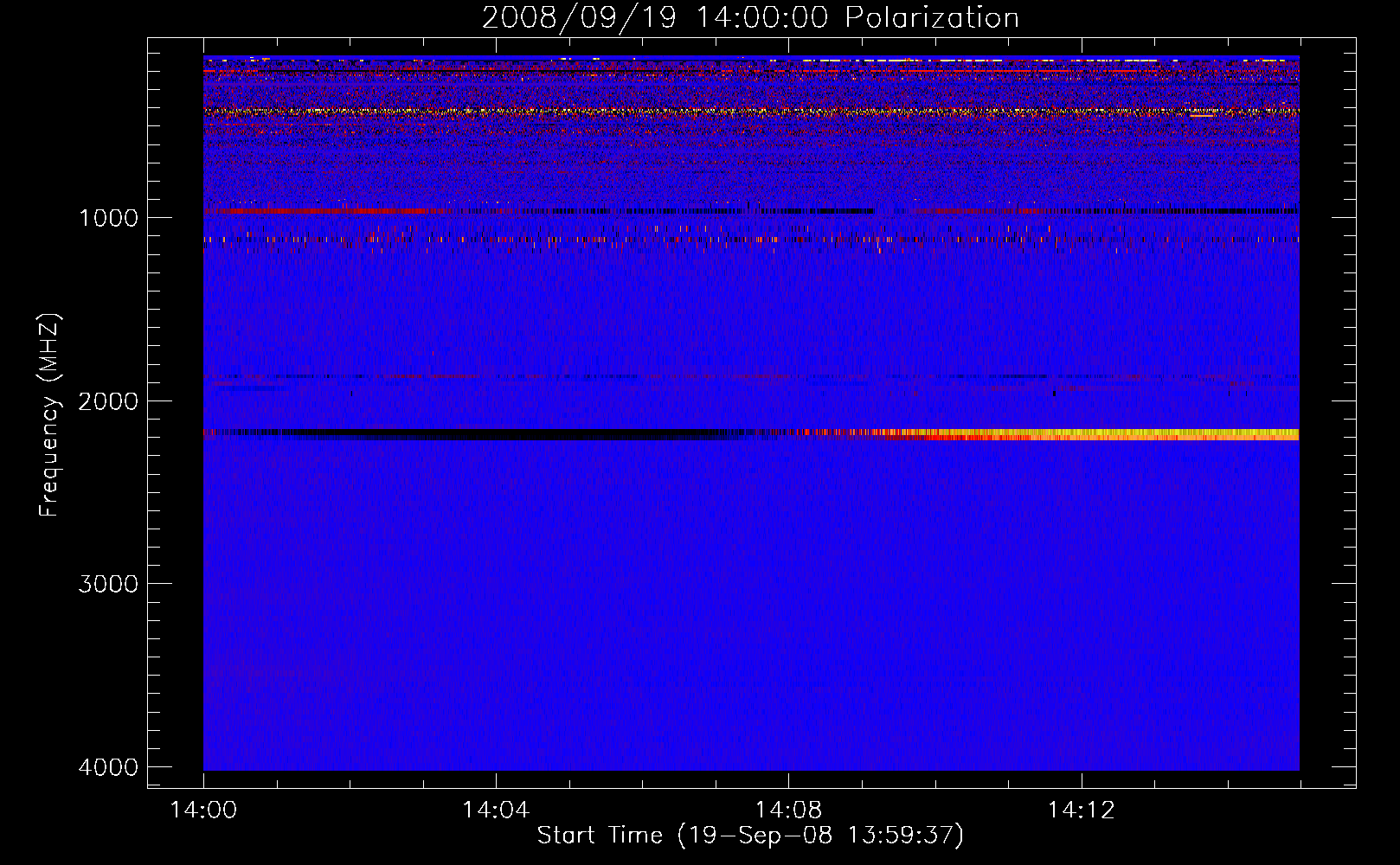
Task: Click the 3000 frequency tick label
Action: tap(108, 584)
